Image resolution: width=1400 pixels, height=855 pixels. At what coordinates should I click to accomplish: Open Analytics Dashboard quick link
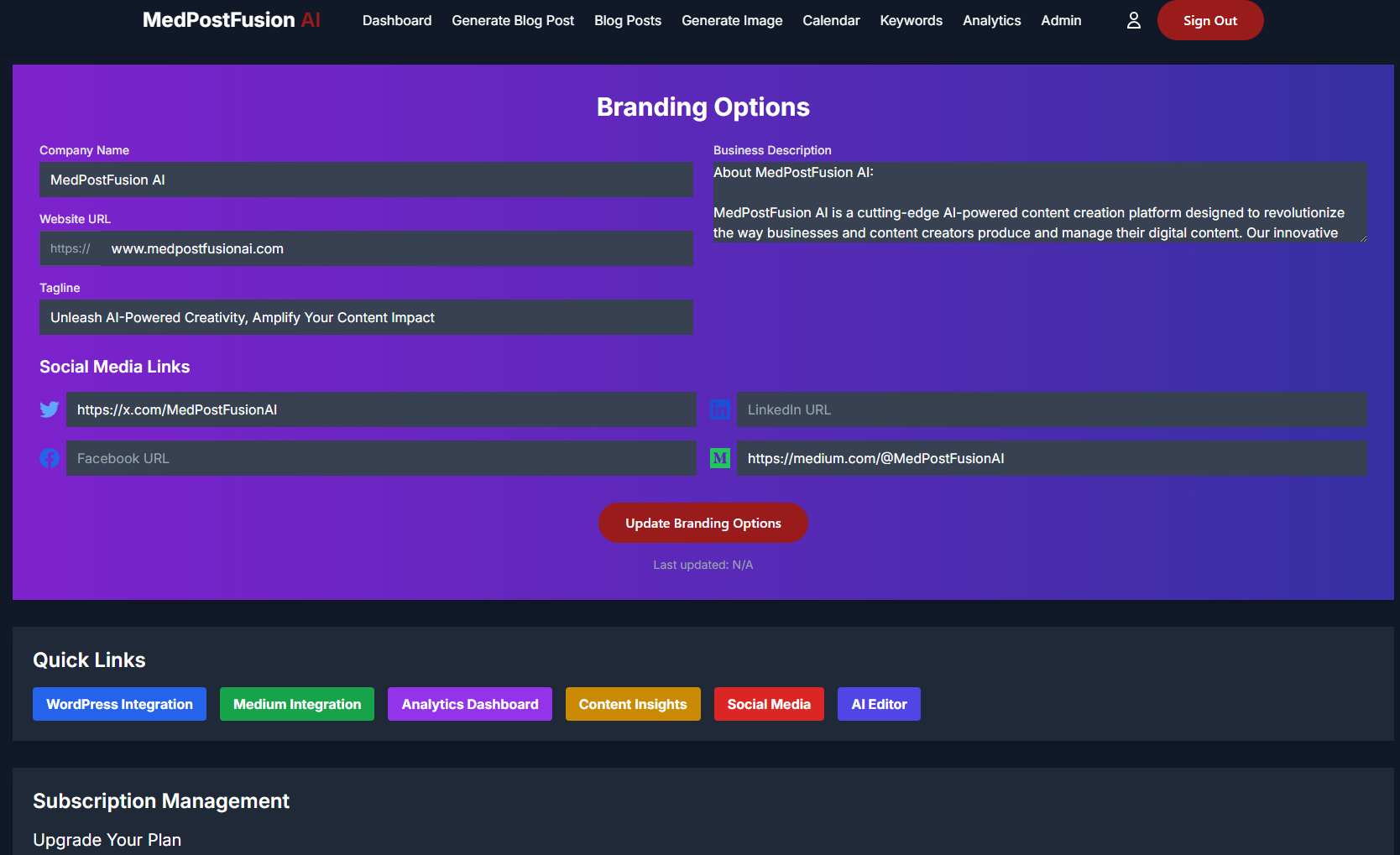[470, 704]
